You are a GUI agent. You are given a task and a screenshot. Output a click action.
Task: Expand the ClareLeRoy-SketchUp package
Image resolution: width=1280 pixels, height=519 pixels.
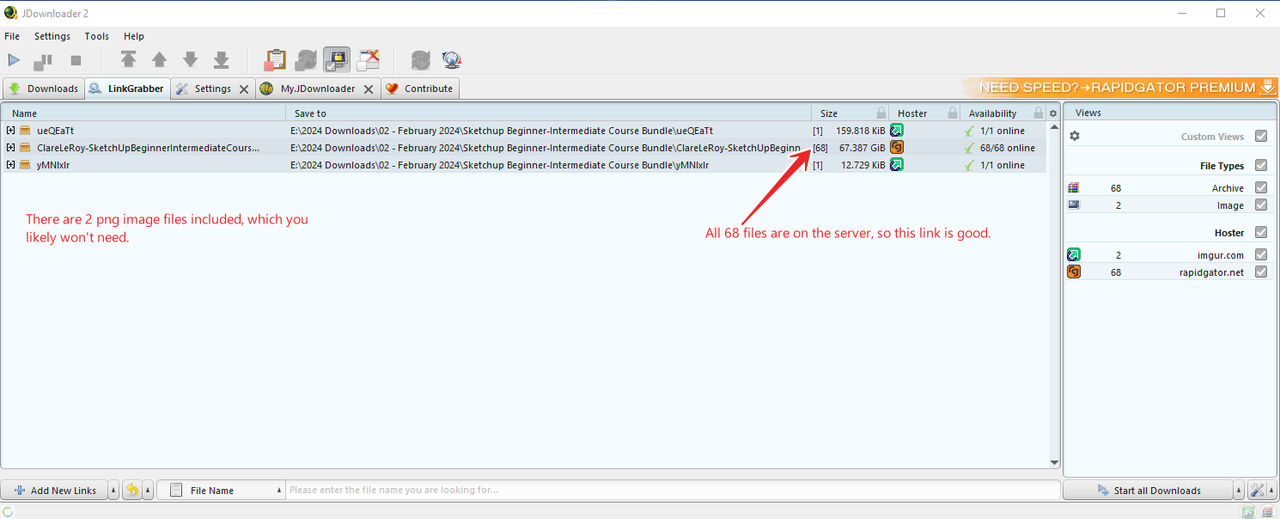point(11,148)
